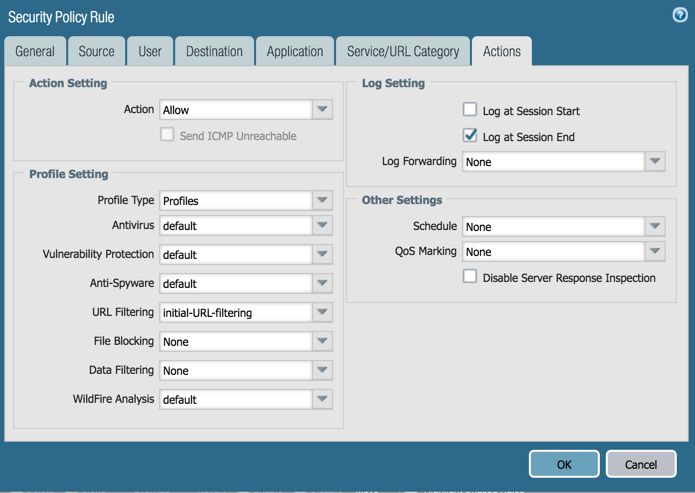Select the Application tab
Image resolution: width=695 pixels, height=493 pixels.
295,51
